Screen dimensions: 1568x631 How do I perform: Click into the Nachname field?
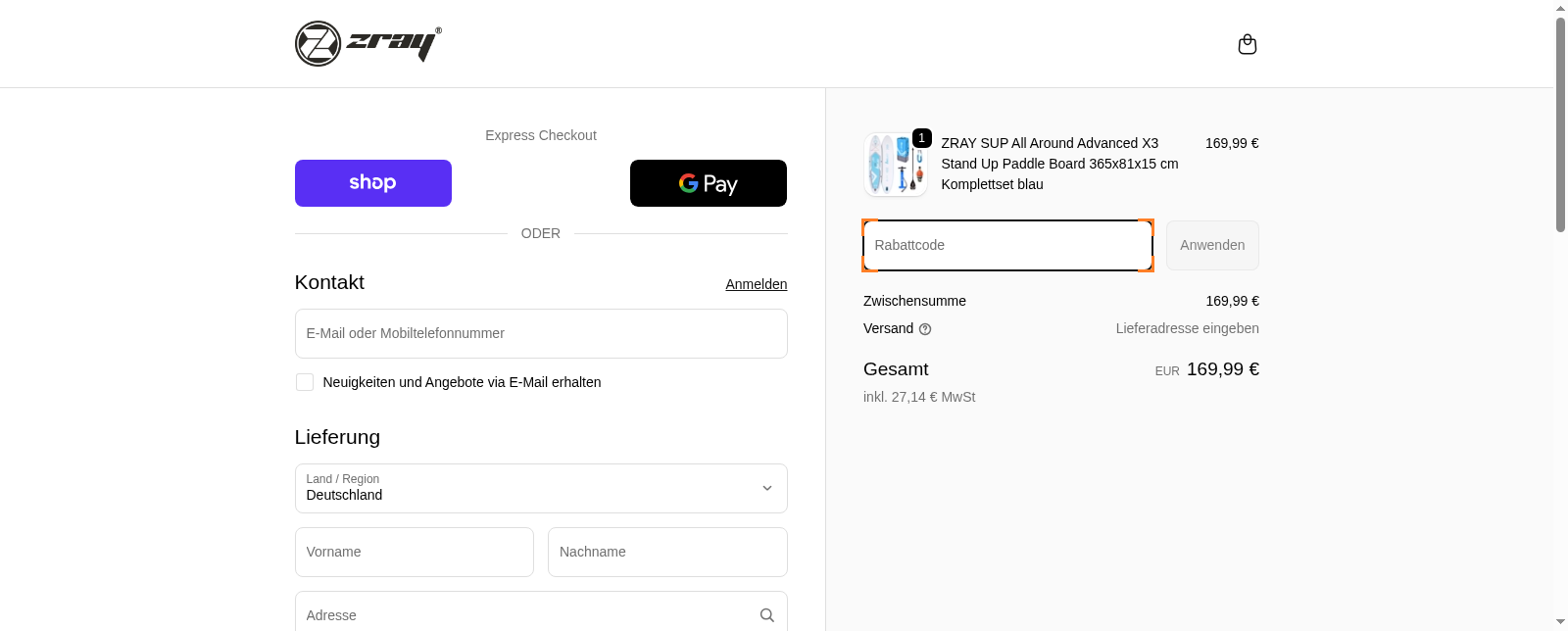tap(667, 552)
